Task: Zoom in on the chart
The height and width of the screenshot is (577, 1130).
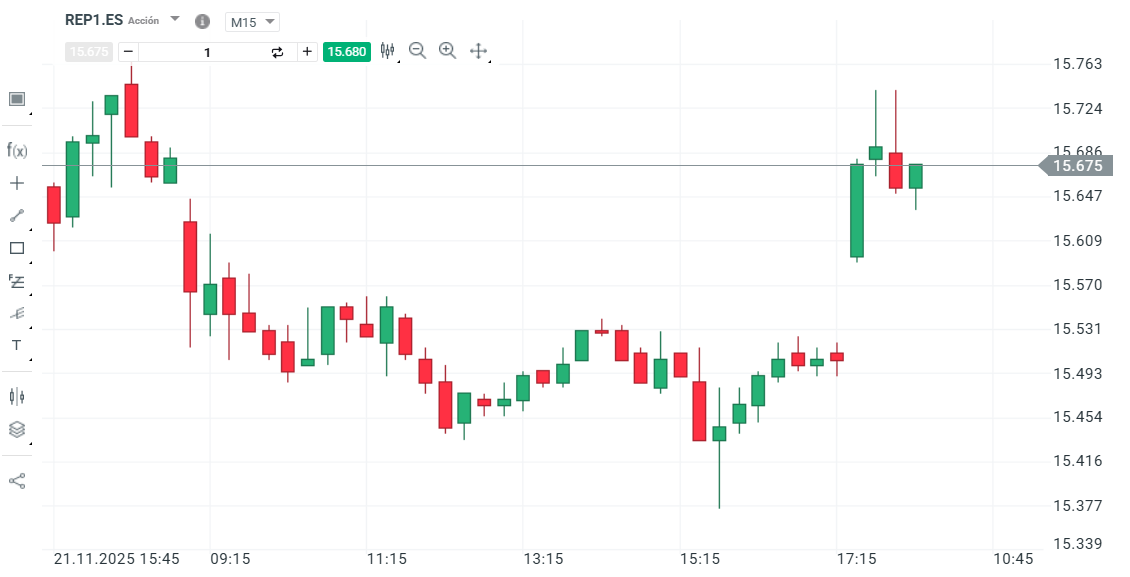Action: click(x=447, y=51)
